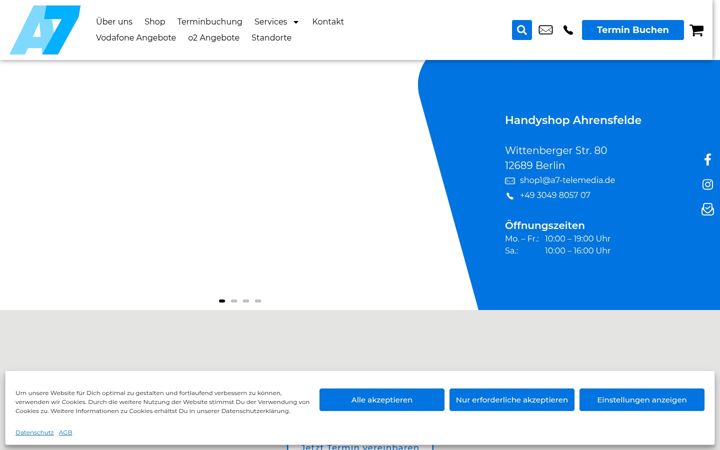The image size is (720, 450).
Task: Select the third slider dot
Action: pos(246,301)
